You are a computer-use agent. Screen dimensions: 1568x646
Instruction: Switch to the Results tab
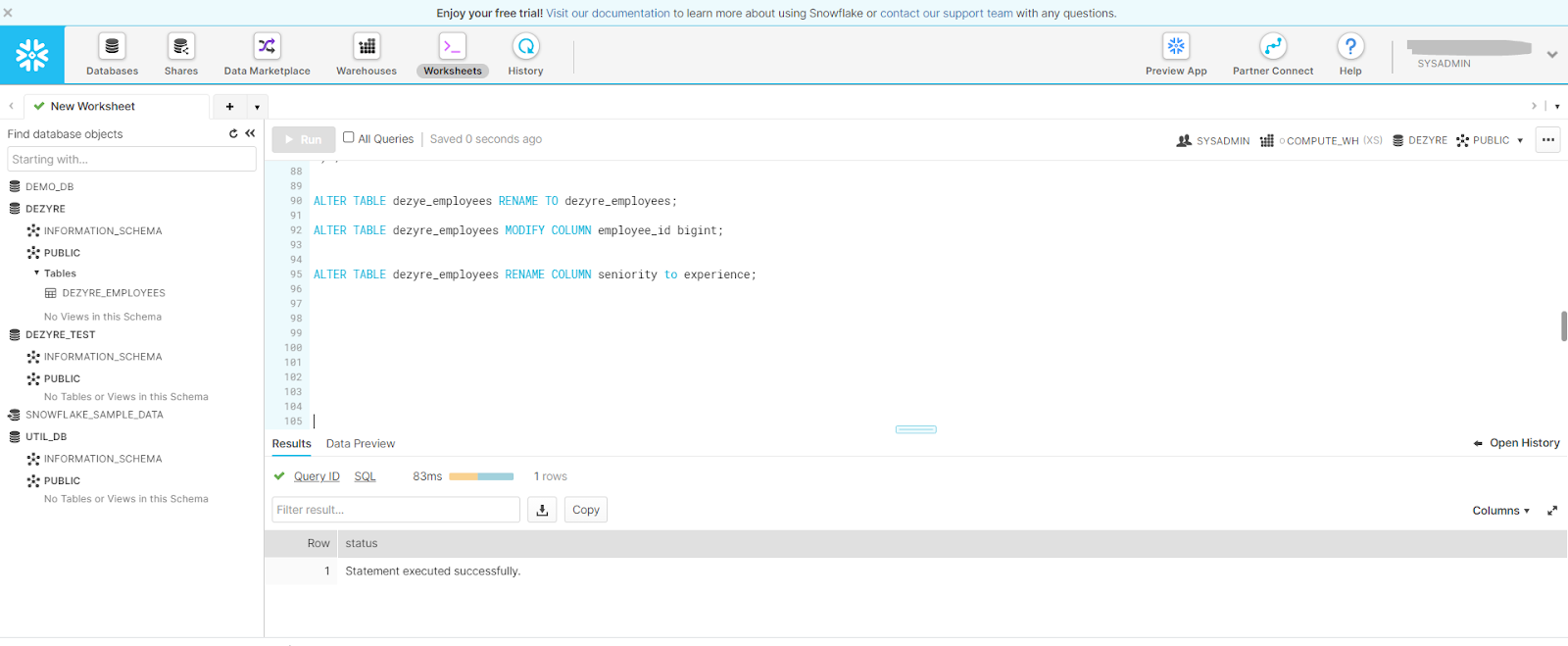291,444
